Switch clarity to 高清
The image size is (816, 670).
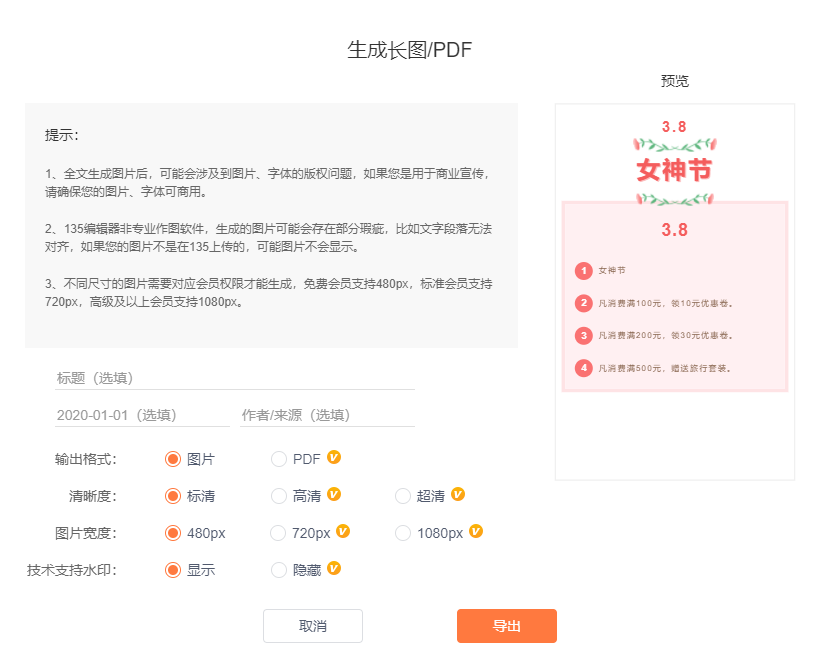pyautogui.click(x=279, y=496)
